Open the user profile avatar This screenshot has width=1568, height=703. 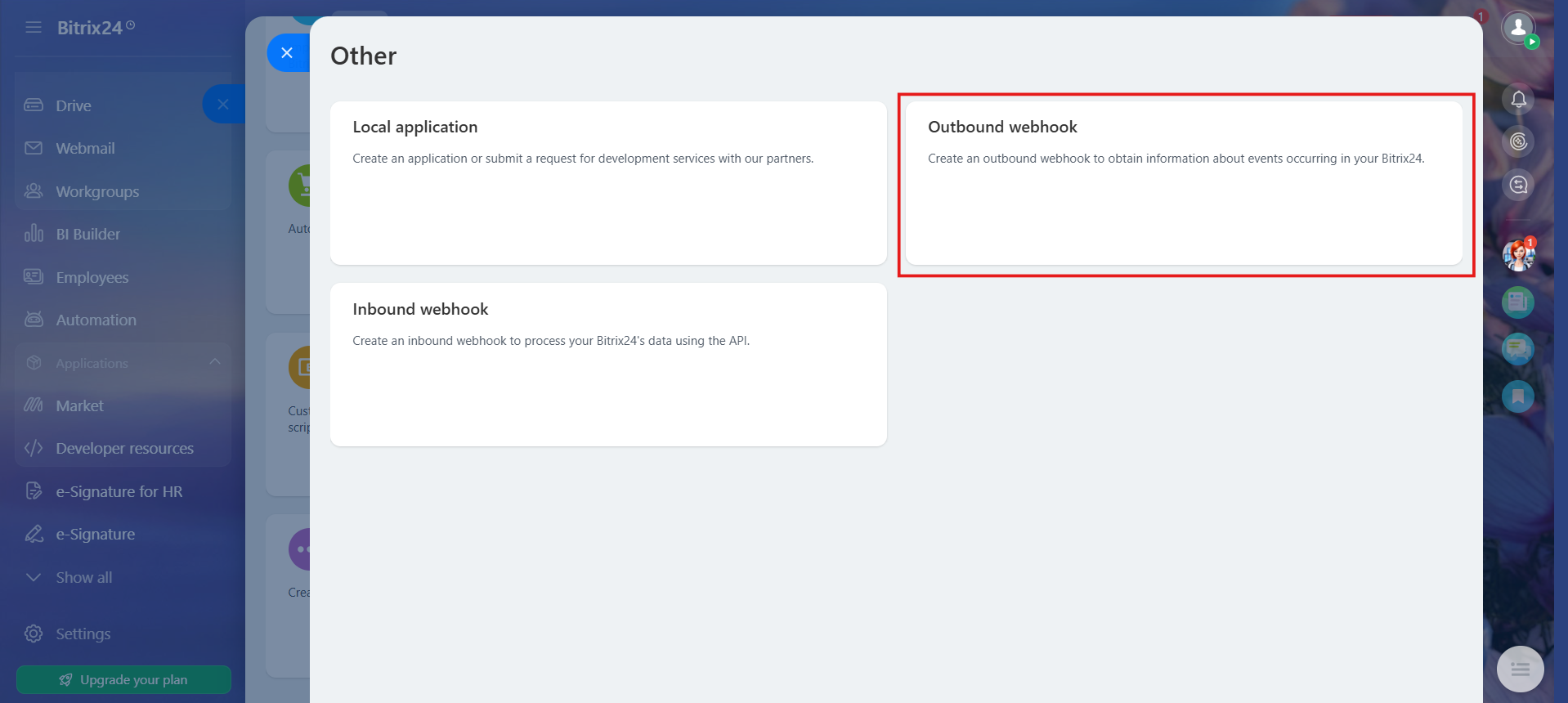[1518, 27]
